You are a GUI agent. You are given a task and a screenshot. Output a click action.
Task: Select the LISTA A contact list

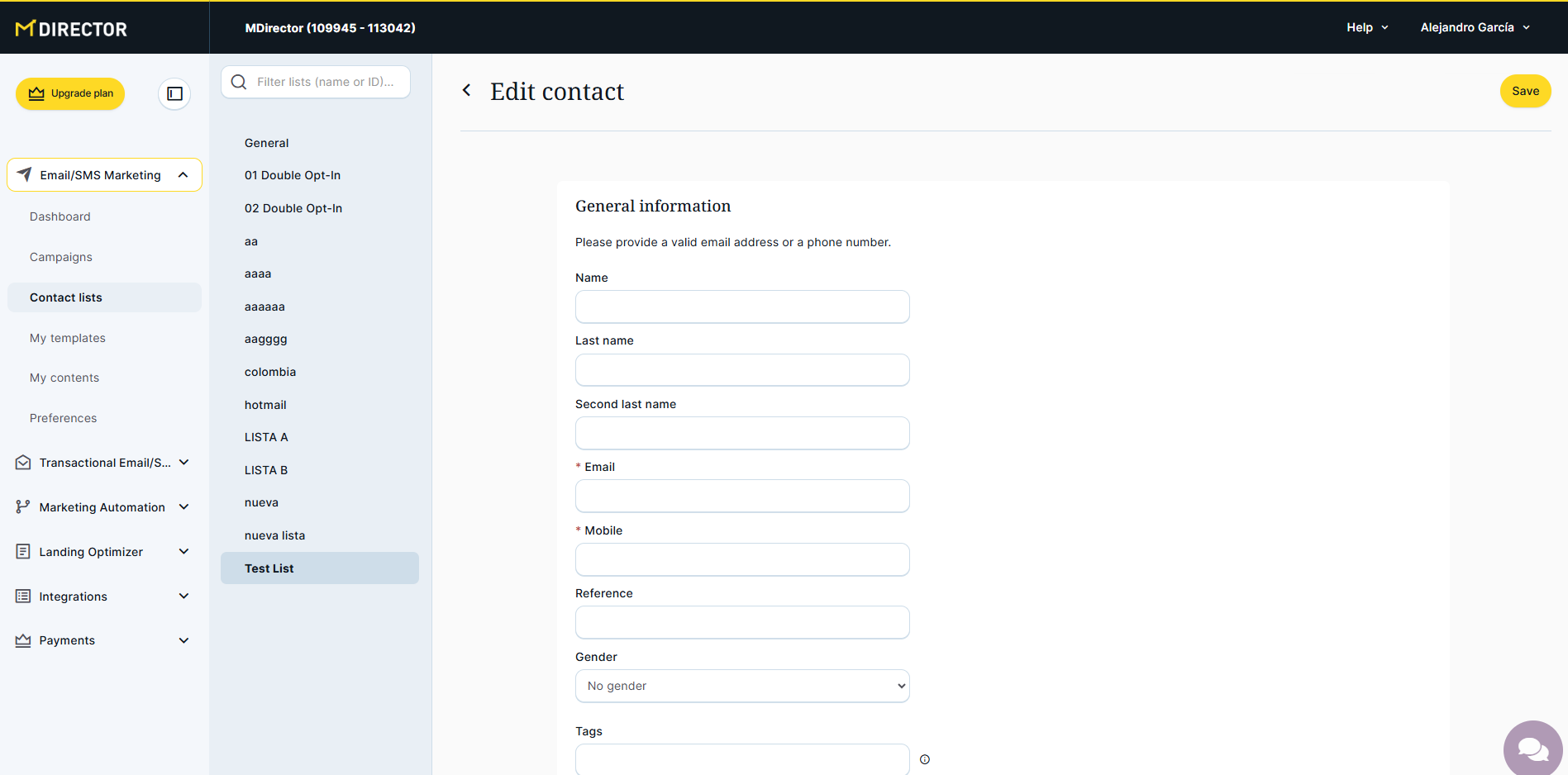(x=266, y=437)
